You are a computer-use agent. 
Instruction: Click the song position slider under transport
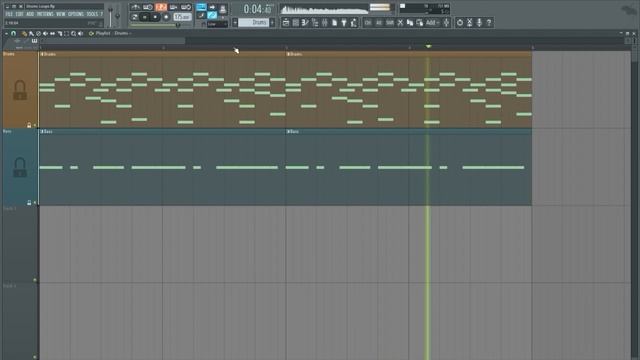click(x=161, y=25)
